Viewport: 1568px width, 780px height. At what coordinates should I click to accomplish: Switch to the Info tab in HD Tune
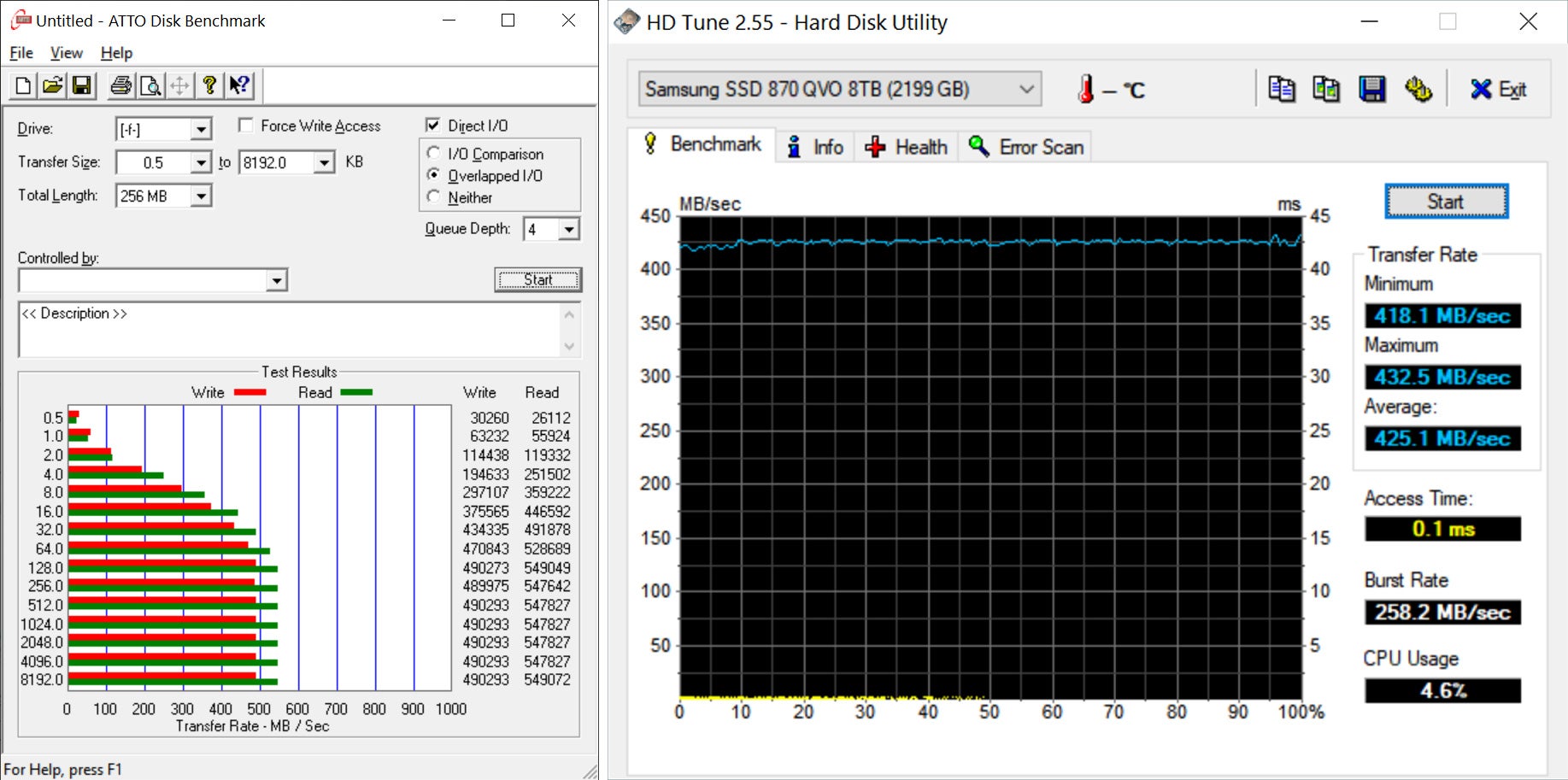click(x=815, y=147)
